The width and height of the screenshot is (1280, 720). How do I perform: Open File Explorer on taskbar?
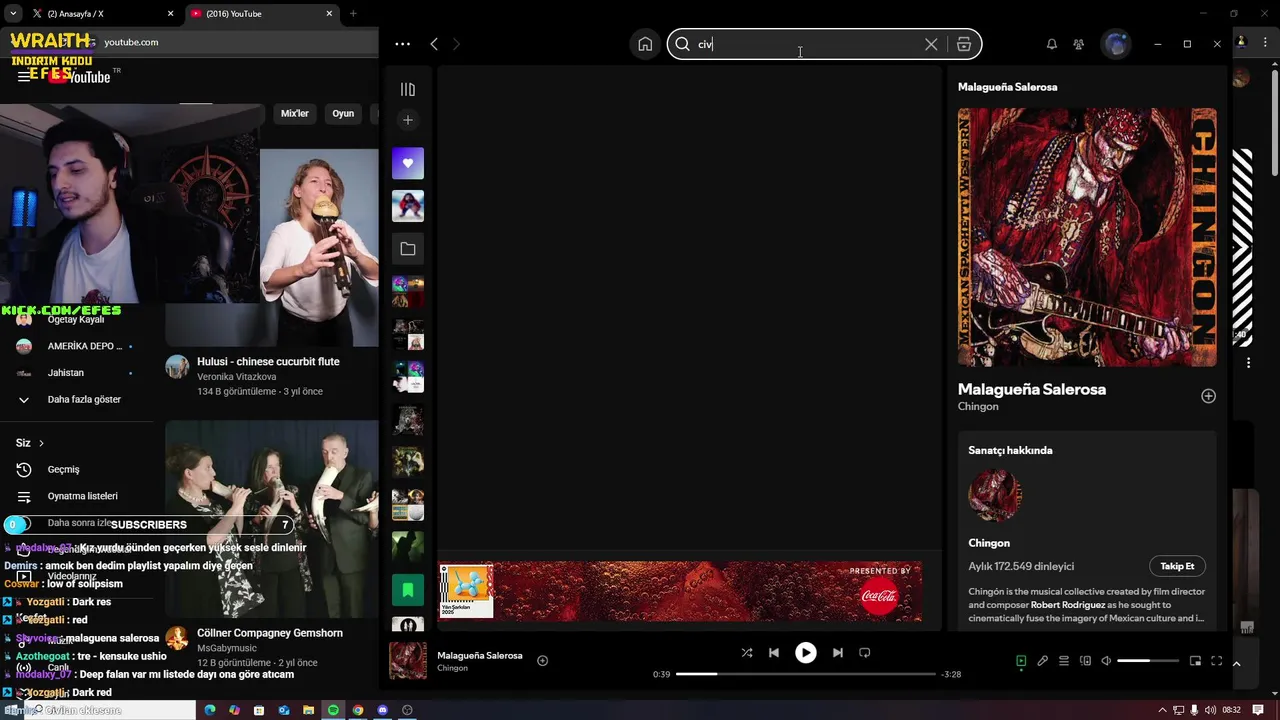309,710
